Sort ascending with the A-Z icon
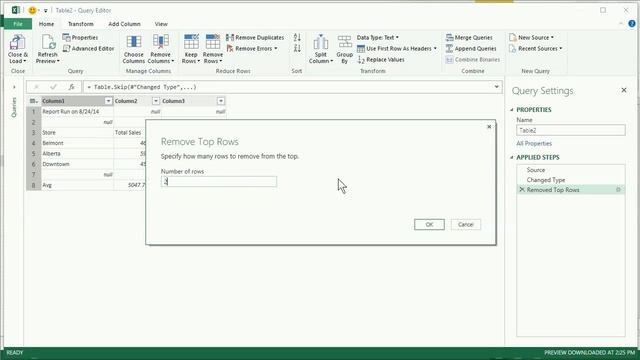Viewport: 640px width, 360px height. click(297, 37)
